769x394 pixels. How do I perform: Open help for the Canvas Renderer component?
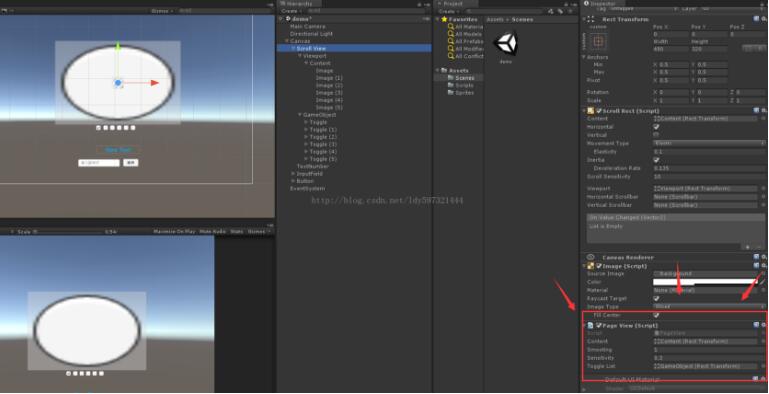[x=756, y=257]
